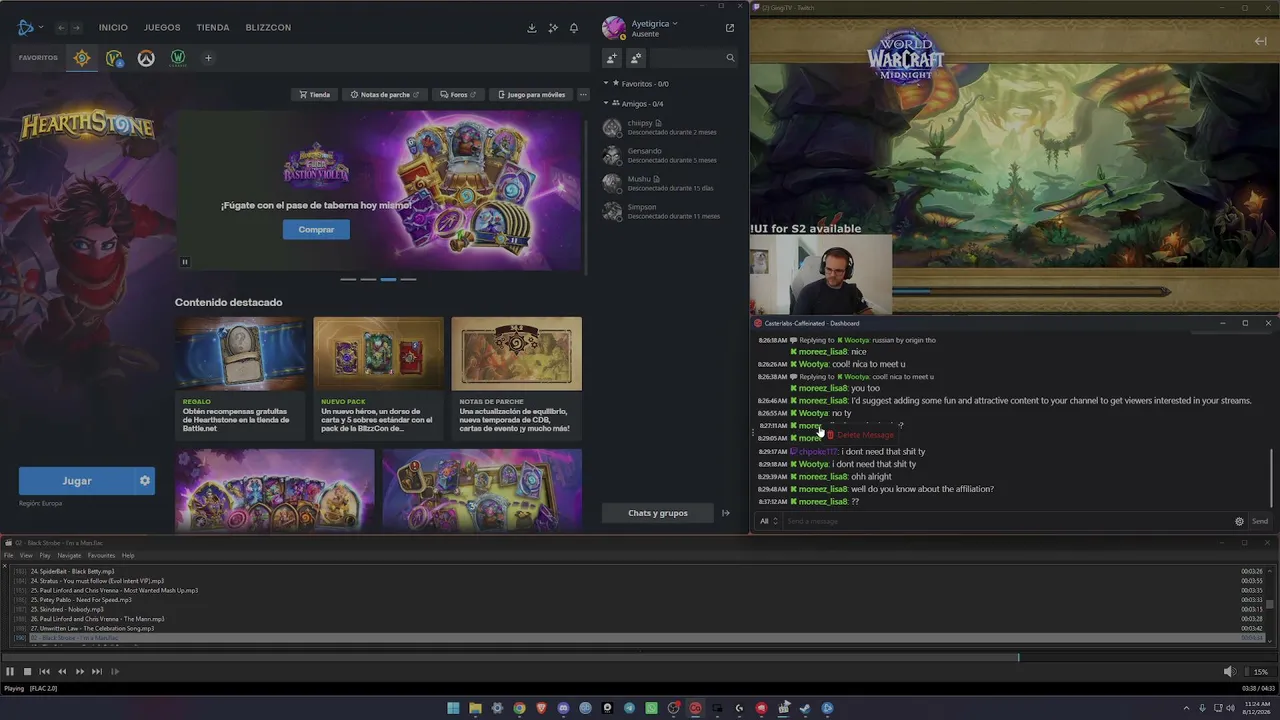This screenshot has height=720, width=1280.
Task: Open Hearthstone Foros link
Action: [459, 95]
